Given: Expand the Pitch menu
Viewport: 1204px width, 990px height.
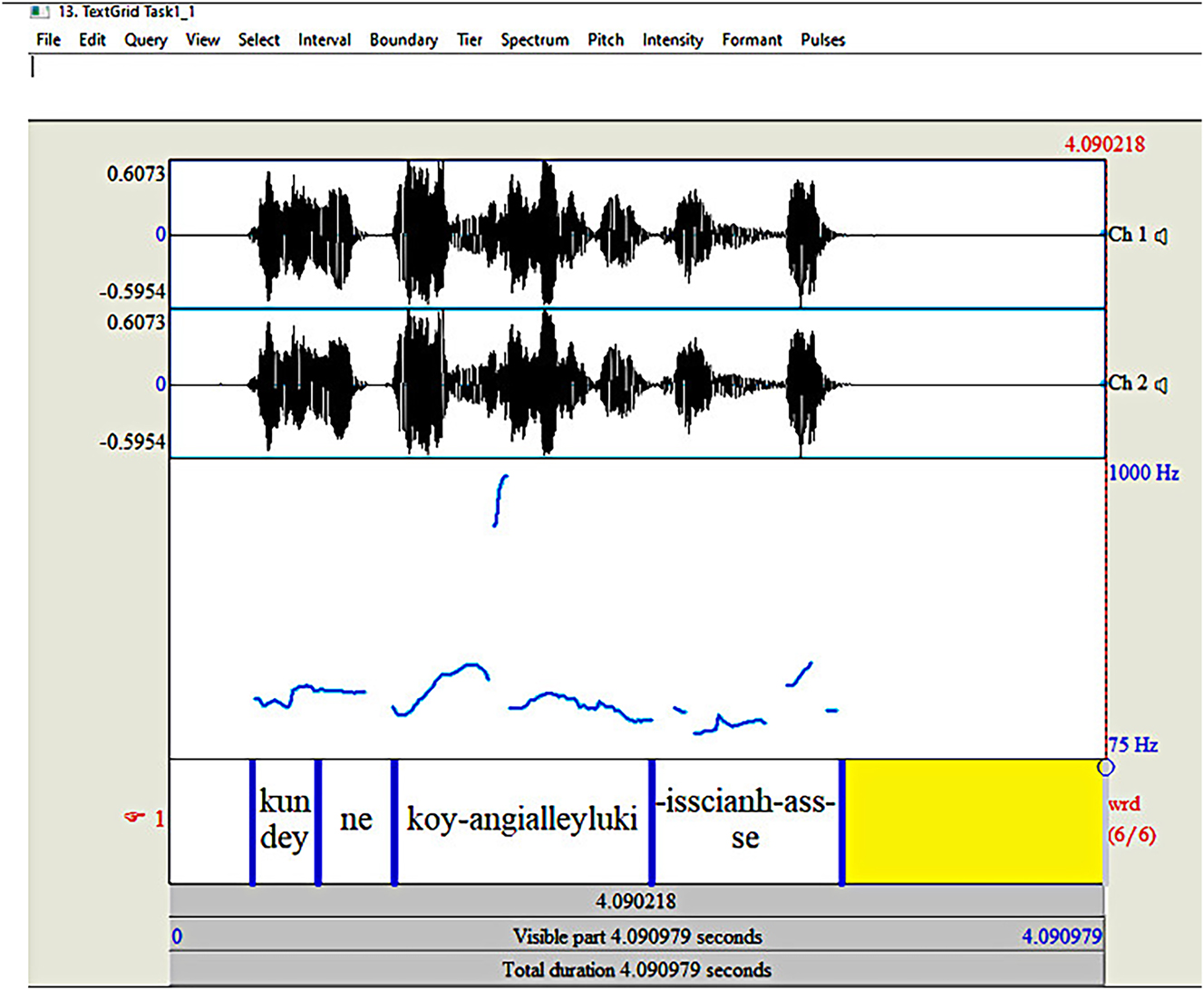Looking at the screenshot, I should coord(606,40).
